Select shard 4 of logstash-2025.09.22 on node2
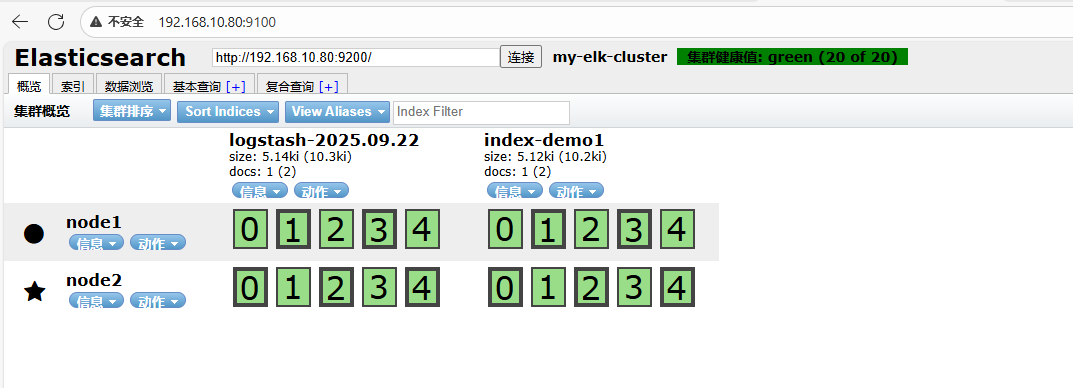The image size is (1073, 388). (422, 287)
